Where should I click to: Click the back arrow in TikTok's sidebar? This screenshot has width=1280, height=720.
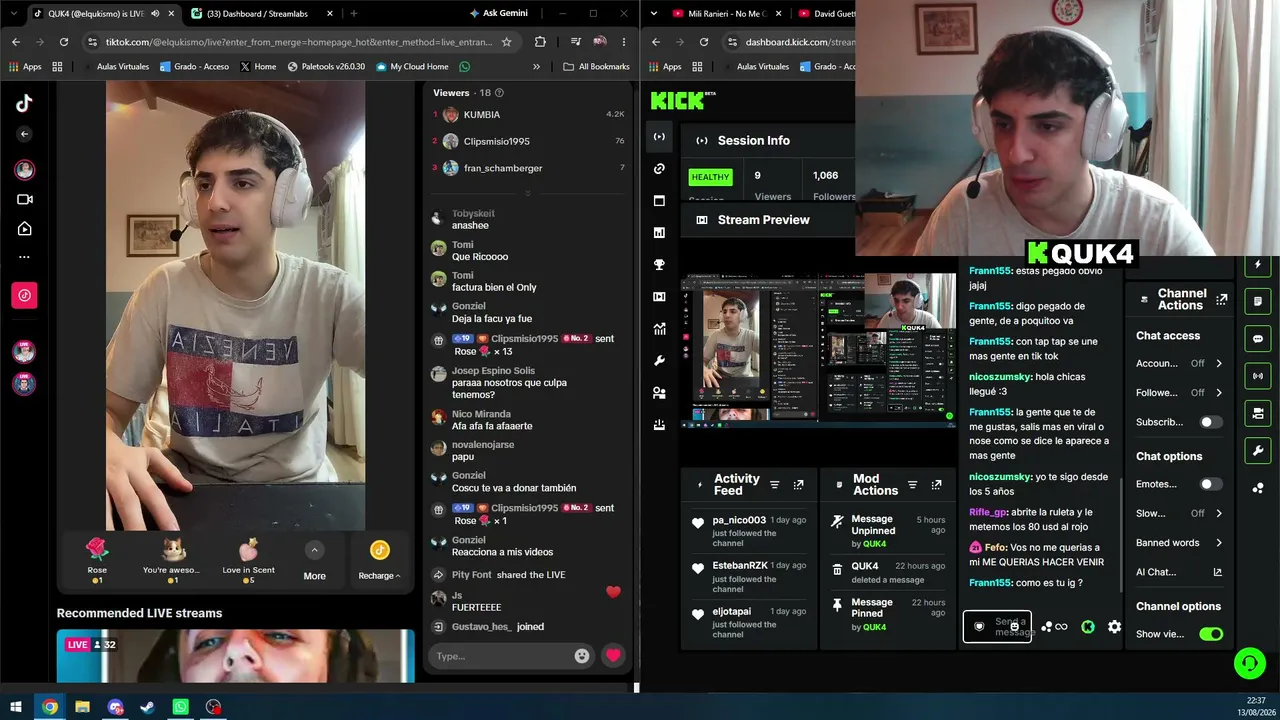click(25, 134)
